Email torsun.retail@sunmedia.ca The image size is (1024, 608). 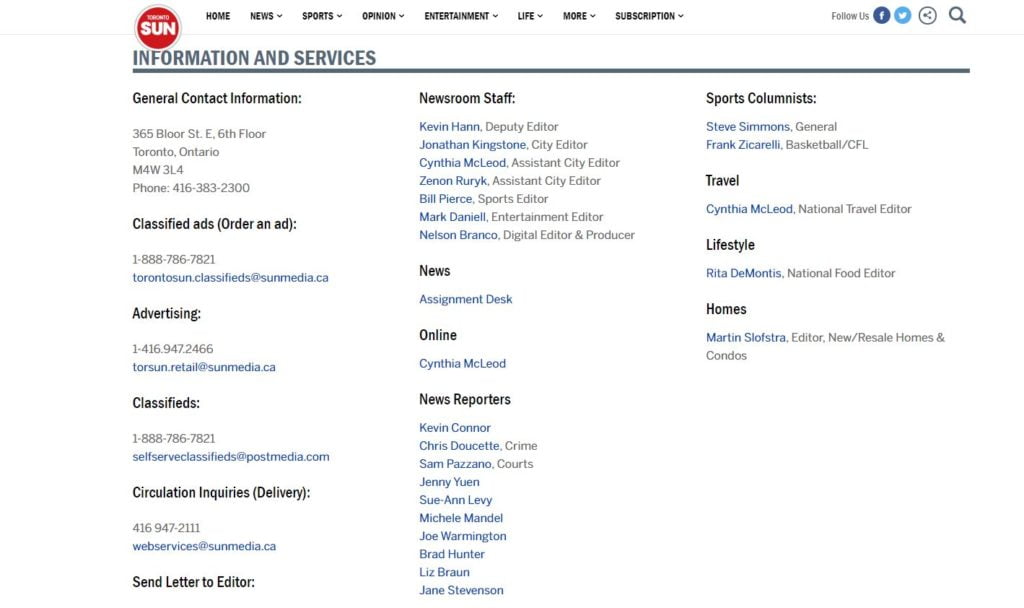[204, 367]
